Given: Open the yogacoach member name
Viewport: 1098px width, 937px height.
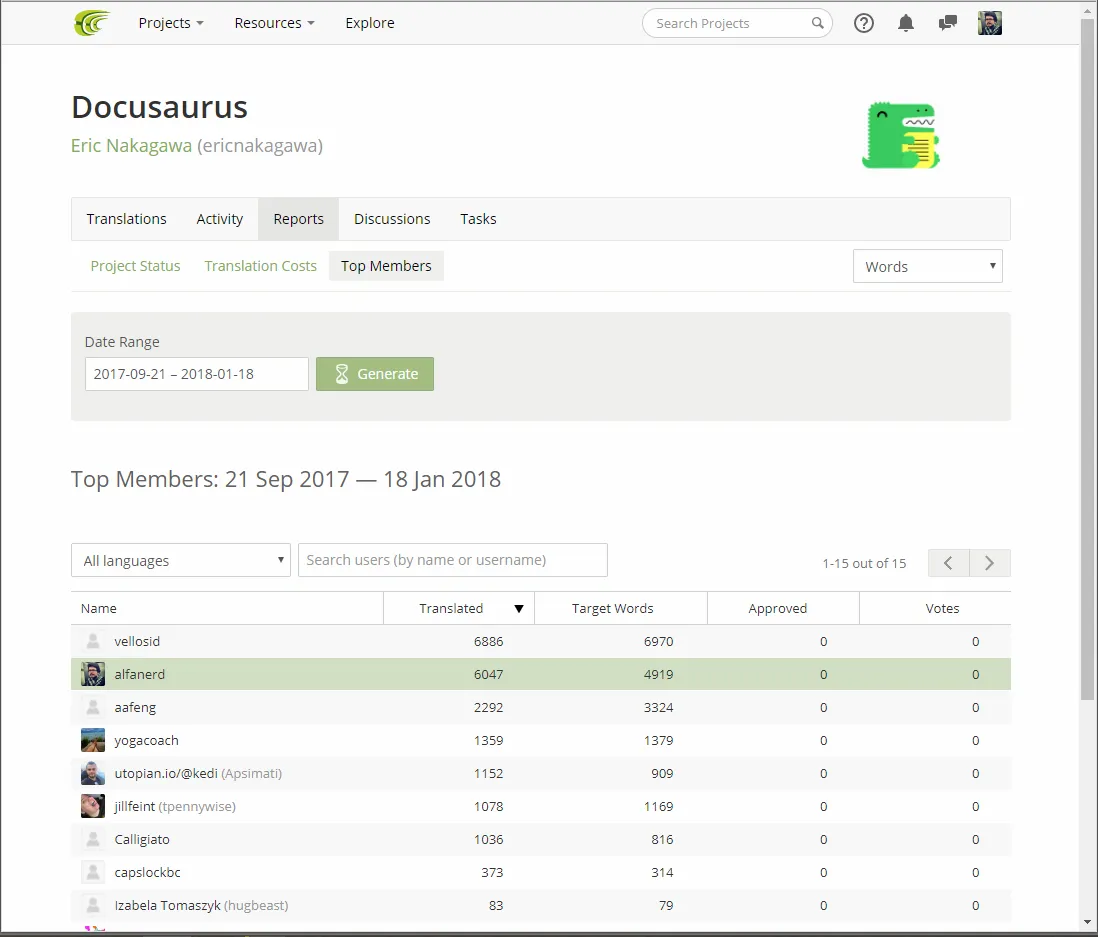Looking at the screenshot, I should click(x=146, y=740).
